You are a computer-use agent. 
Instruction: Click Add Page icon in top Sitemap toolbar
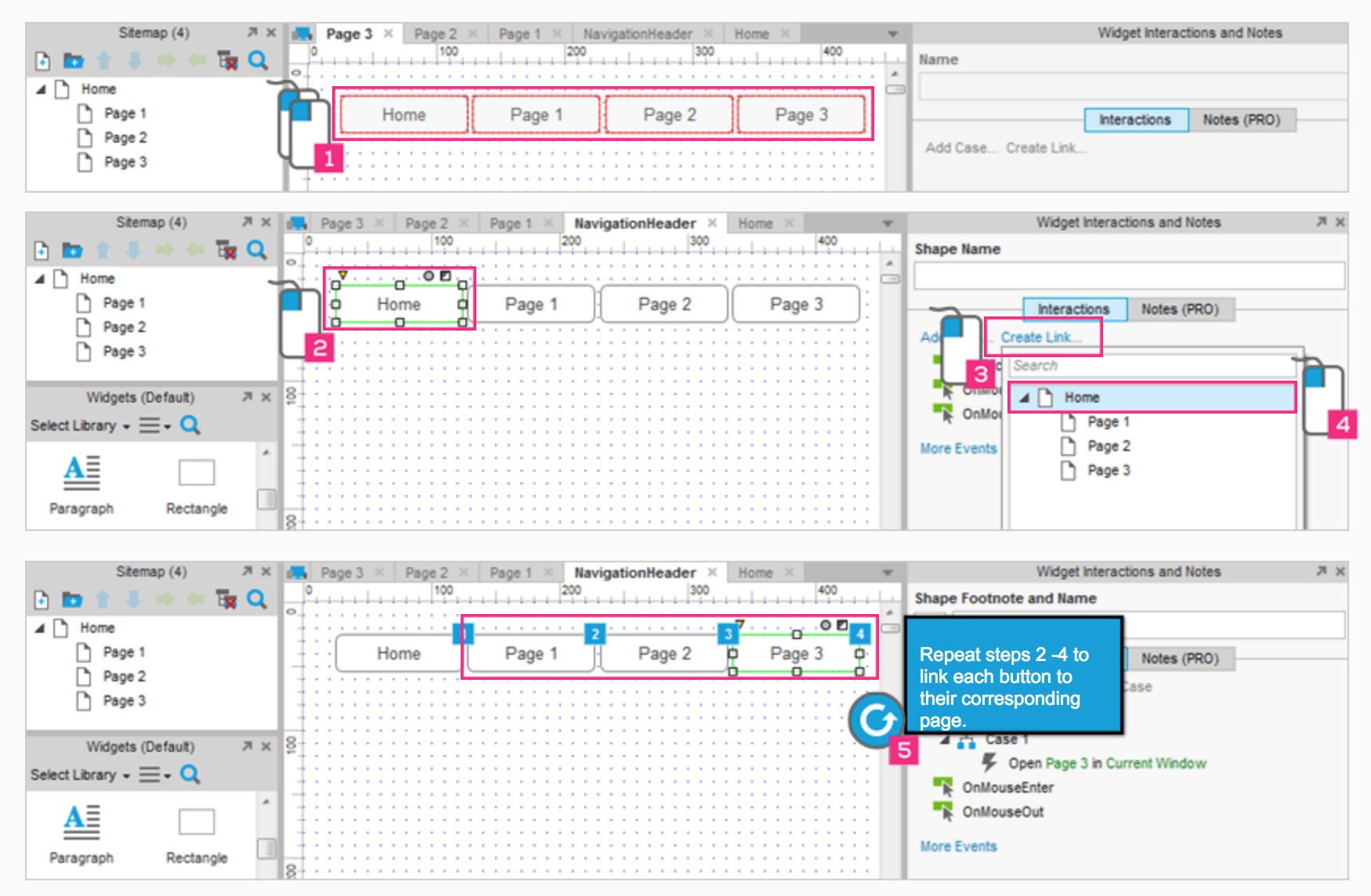pyautogui.click(x=43, y=61)
